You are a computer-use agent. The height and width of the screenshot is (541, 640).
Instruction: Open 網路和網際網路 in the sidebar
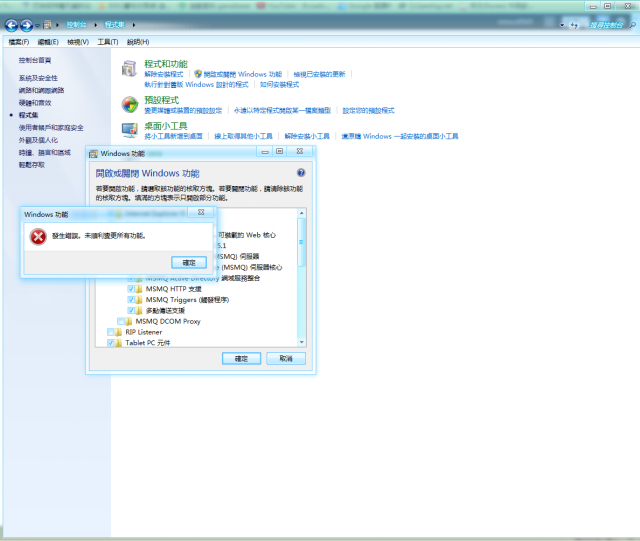point(42,90)
